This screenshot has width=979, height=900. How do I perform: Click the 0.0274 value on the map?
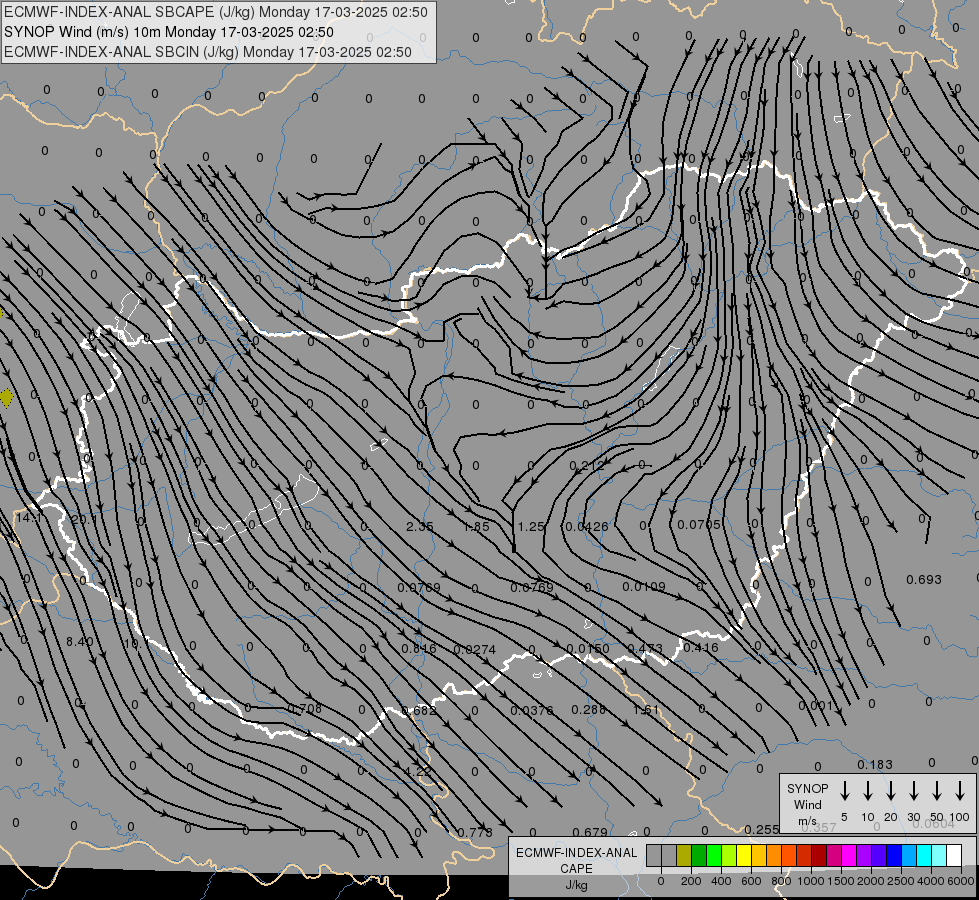tap(475, 650)
